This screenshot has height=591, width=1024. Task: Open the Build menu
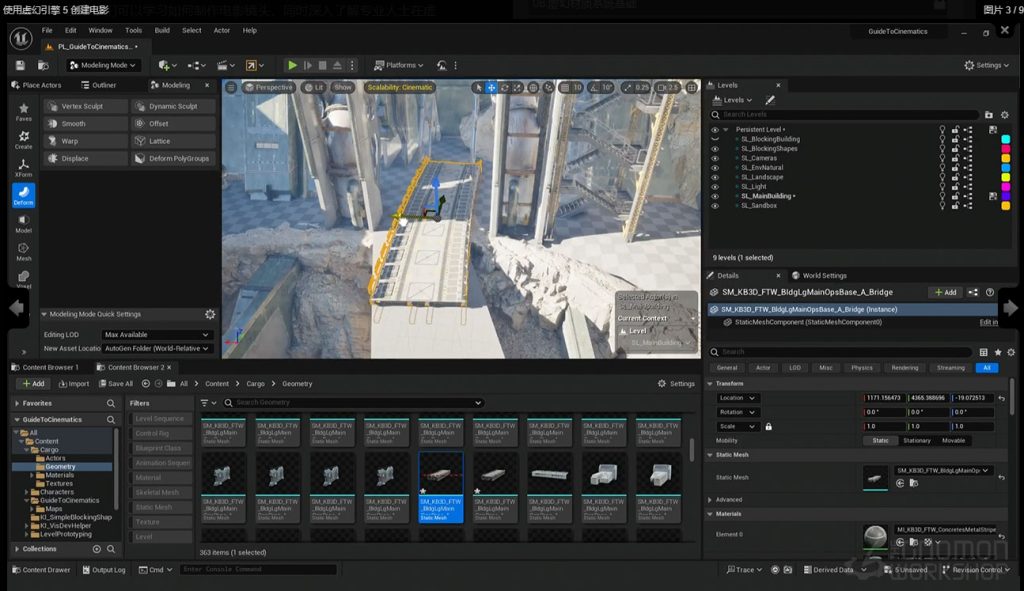tap(162, 30)
